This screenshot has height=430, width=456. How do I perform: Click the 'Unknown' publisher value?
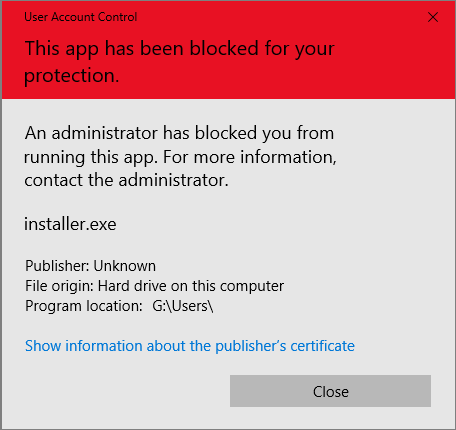125,266
